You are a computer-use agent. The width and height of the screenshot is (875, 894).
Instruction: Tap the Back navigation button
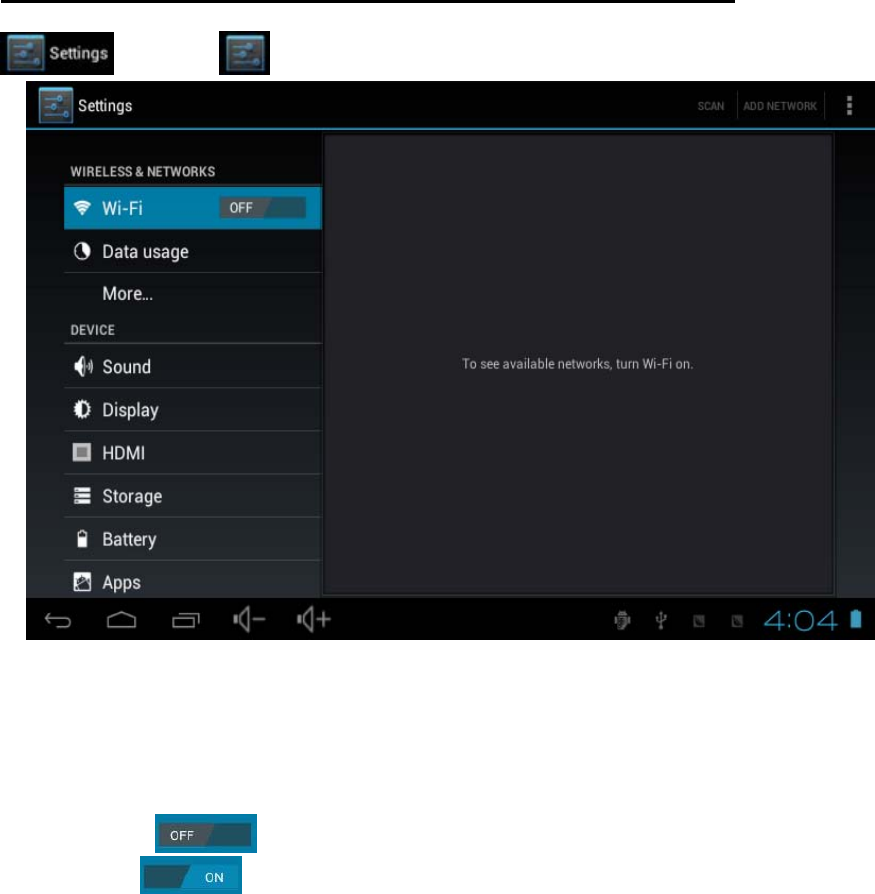[x=58, y=620]
